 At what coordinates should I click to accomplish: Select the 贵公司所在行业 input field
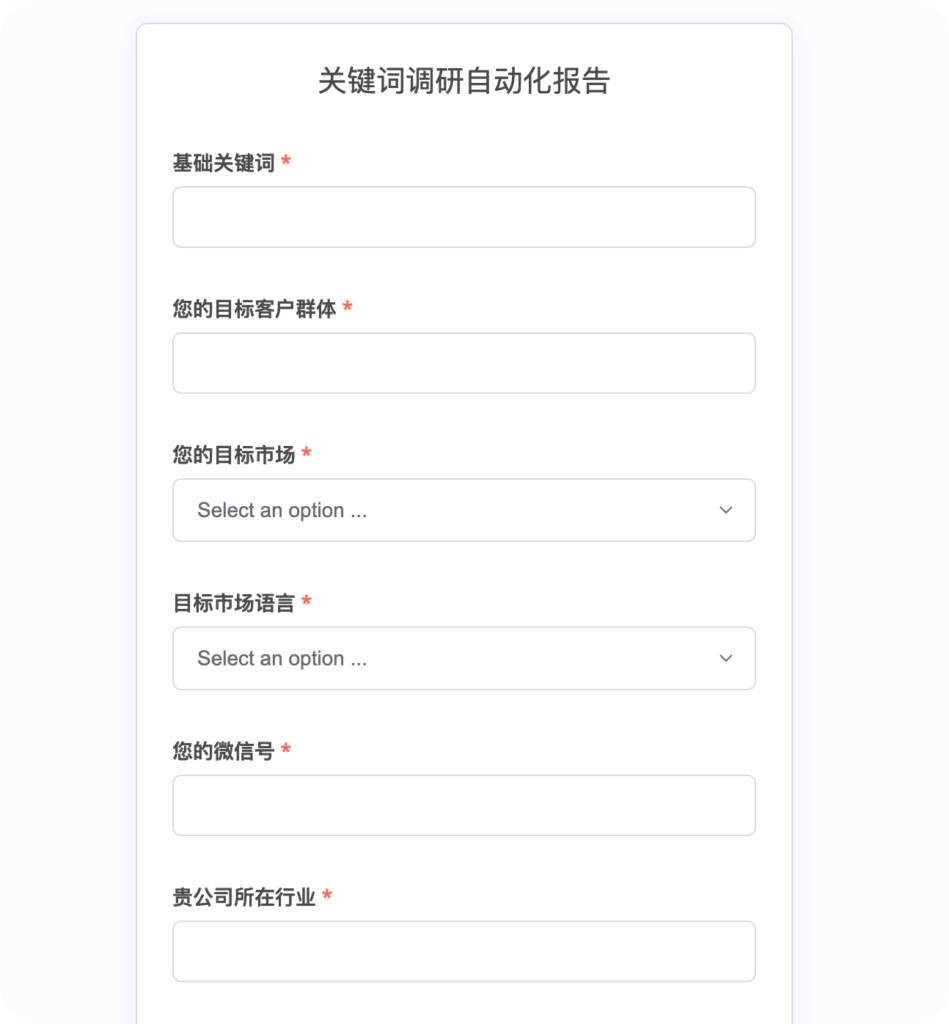coord(463,951)
